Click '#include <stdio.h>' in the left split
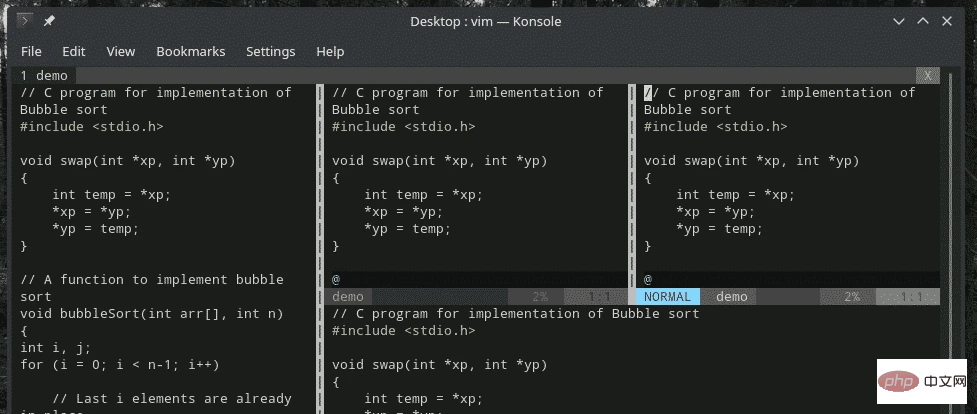 [x=91, y=127]
